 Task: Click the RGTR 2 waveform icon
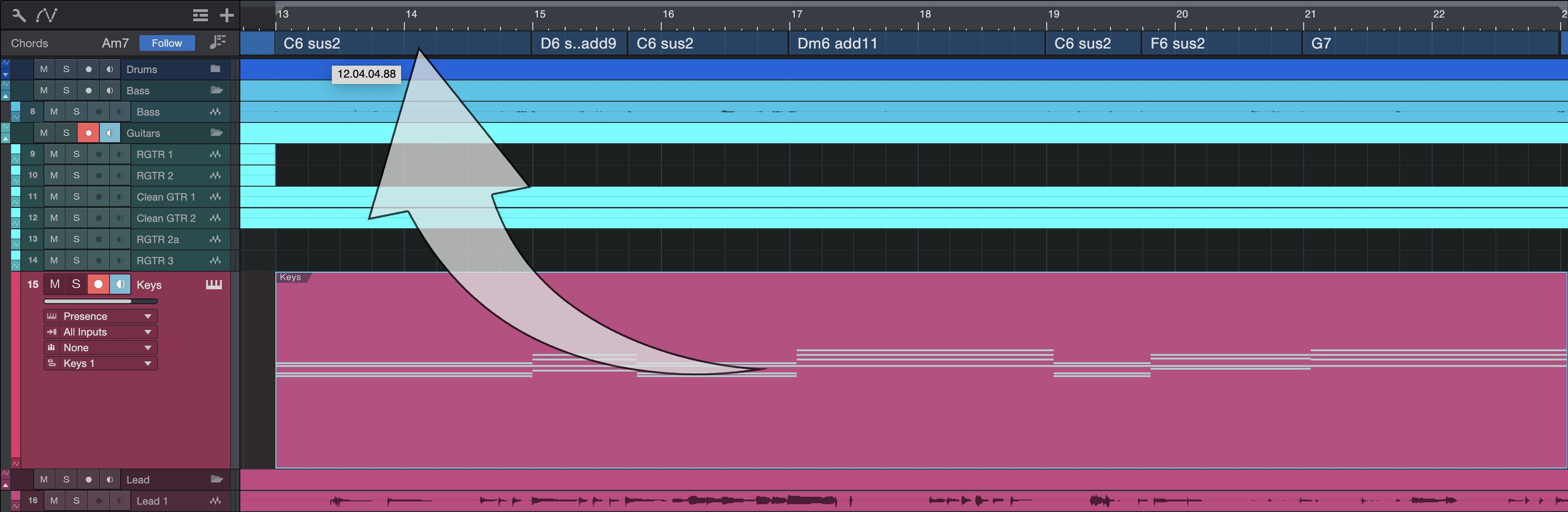215,175
